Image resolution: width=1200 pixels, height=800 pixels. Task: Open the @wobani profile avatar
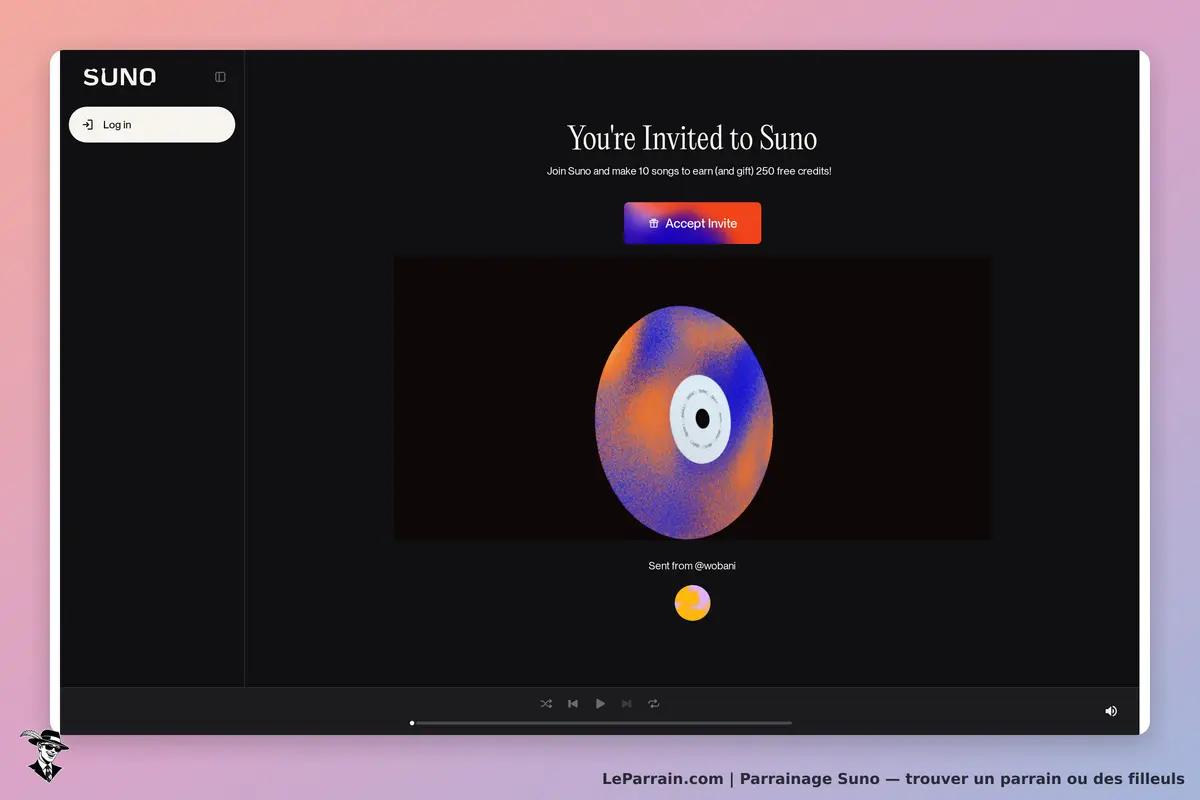pyautogui.click(x=692, y=603)
